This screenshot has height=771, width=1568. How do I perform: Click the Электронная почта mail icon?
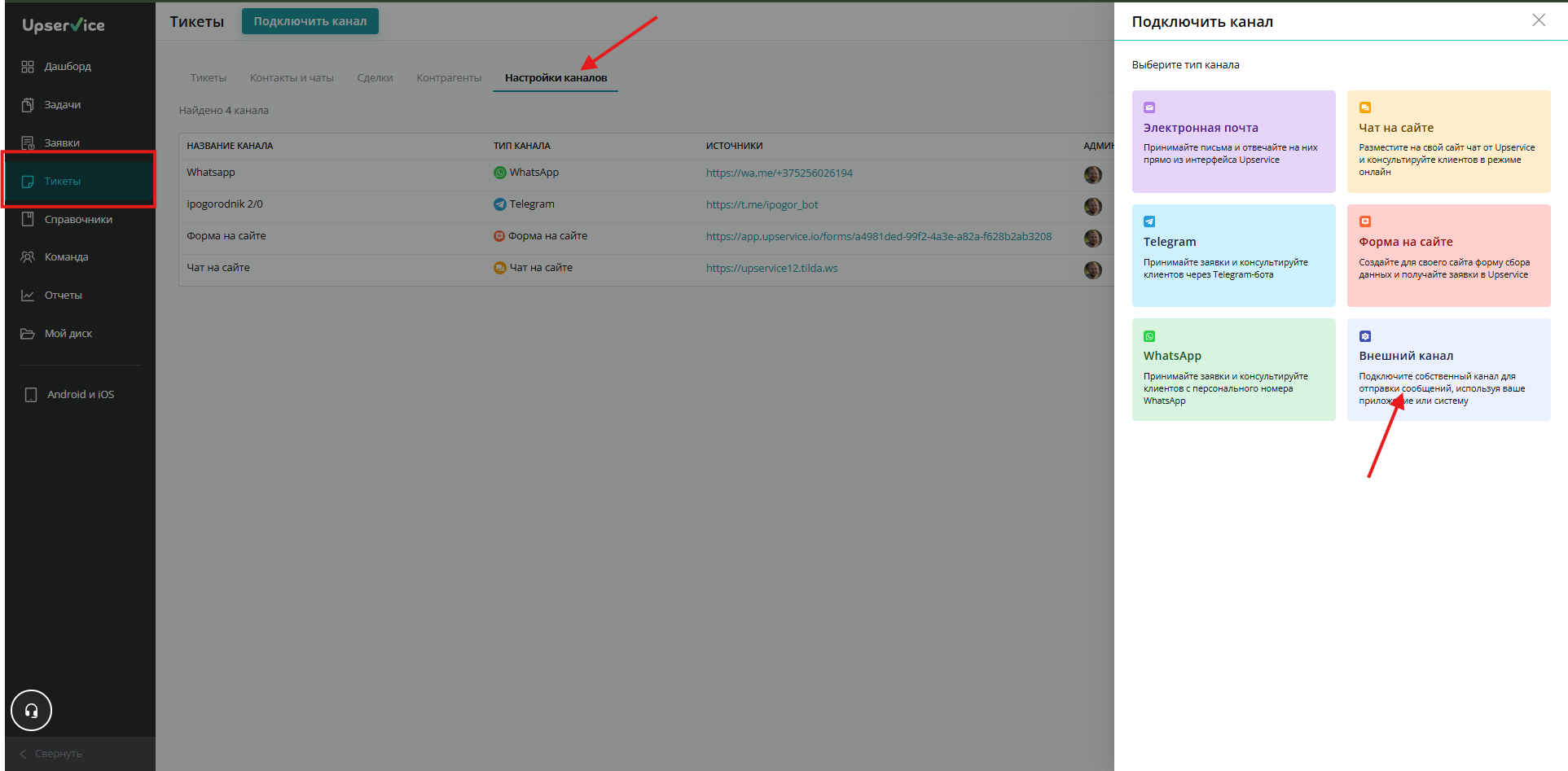[x=1149, y=107]
